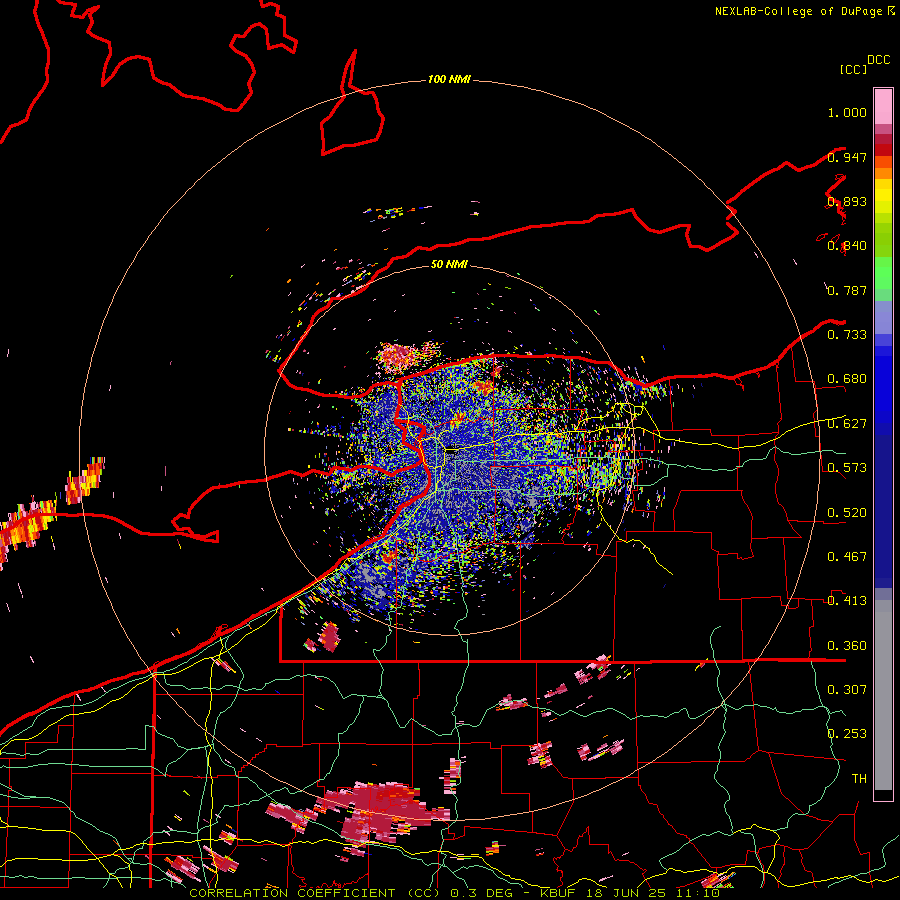Select the 0.307 scale value

[847, 690]
